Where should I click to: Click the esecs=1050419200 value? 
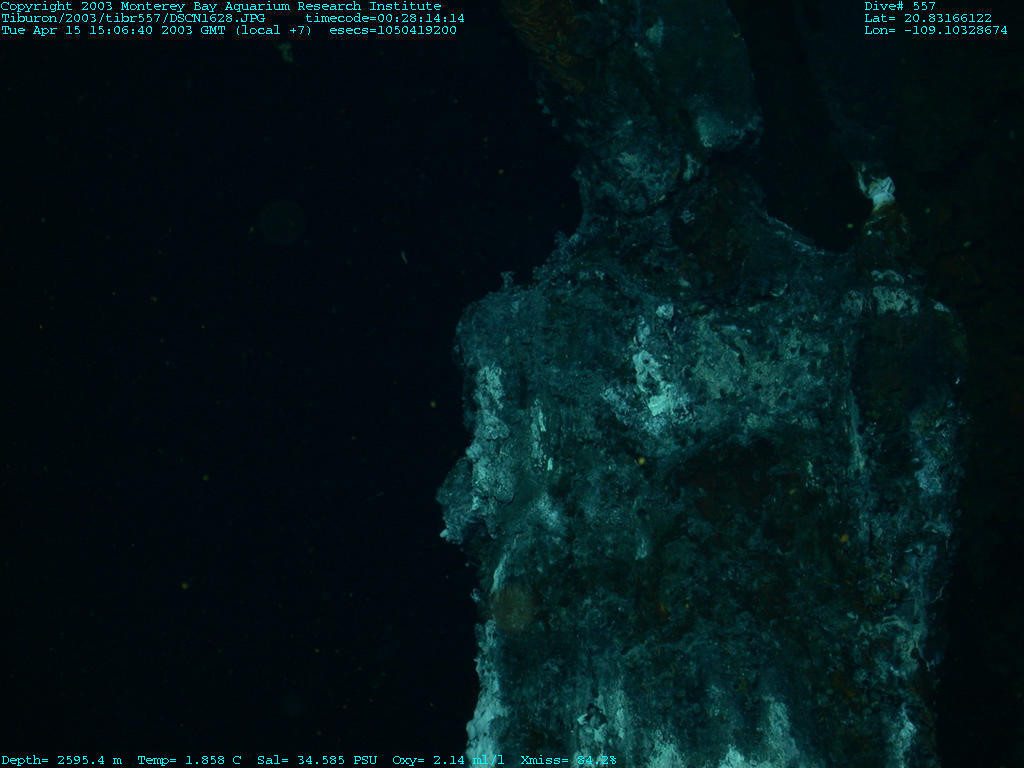tap(393, 31)
